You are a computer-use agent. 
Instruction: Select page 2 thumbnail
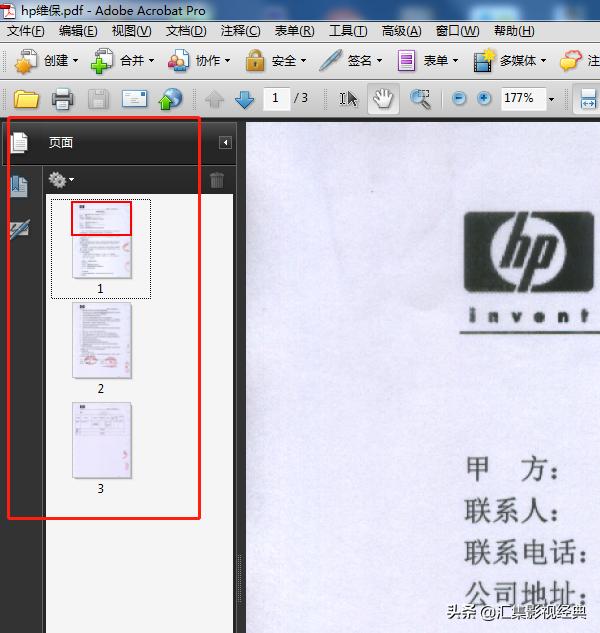[101, 341]
